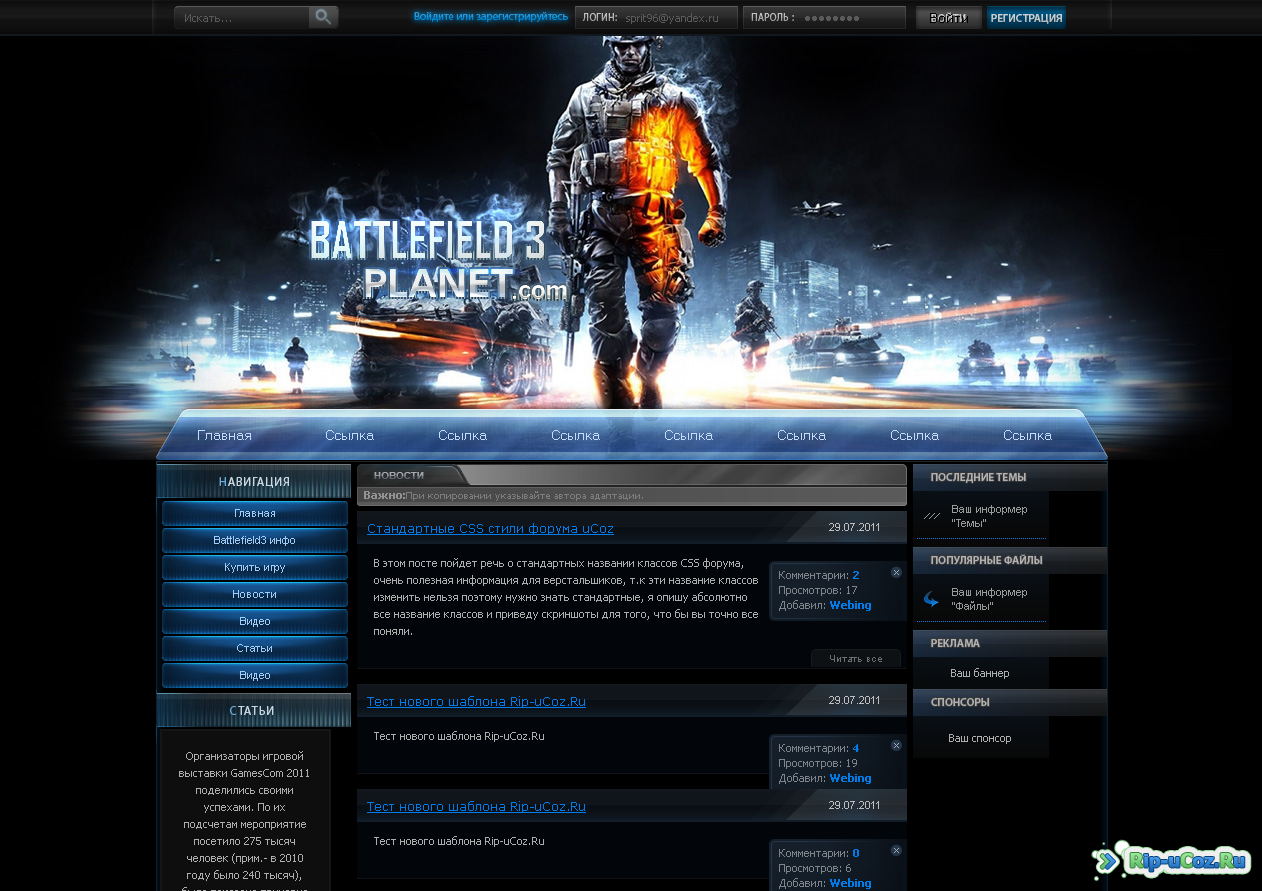Open the Тест нового шаблона post with 0 comments
The height and width of the screenshot is (891, 1262).
(x=476, y=807)
